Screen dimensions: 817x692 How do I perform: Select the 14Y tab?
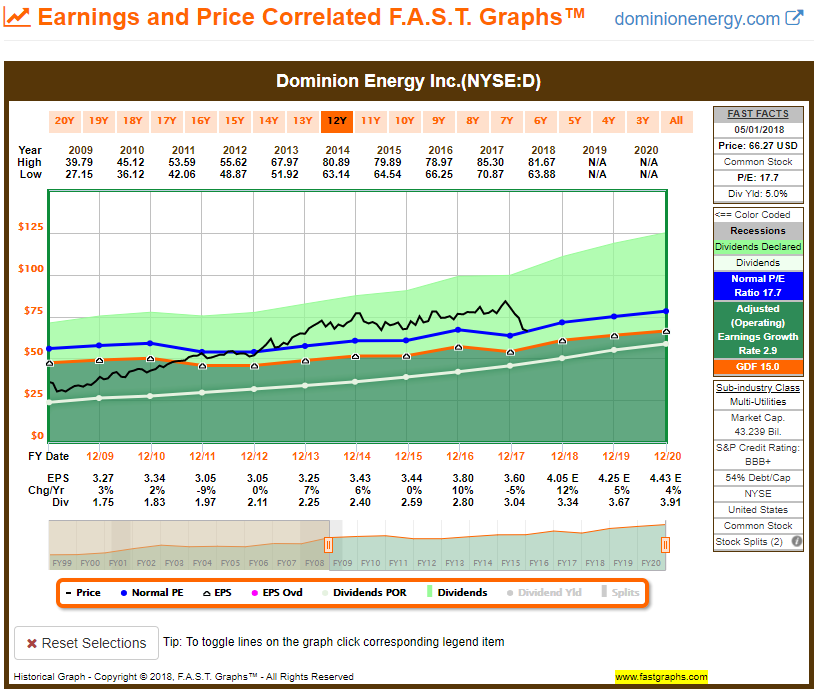coord(269,121)
